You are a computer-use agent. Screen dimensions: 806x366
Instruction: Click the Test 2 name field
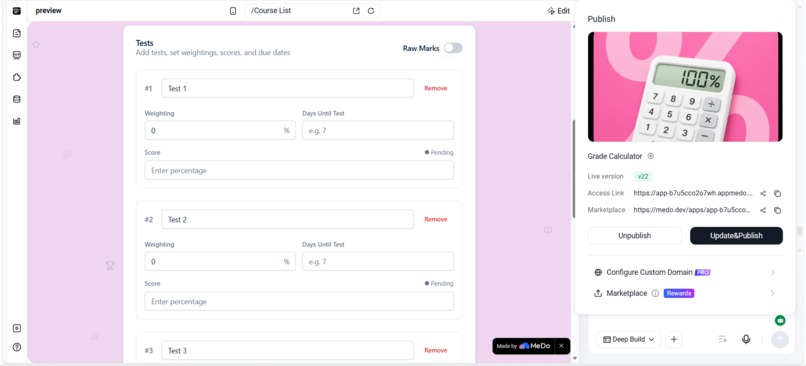287,219
